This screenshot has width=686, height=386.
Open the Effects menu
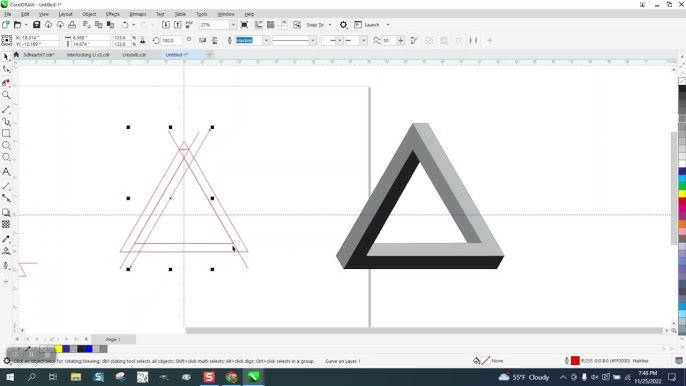[x=112, y=14]
